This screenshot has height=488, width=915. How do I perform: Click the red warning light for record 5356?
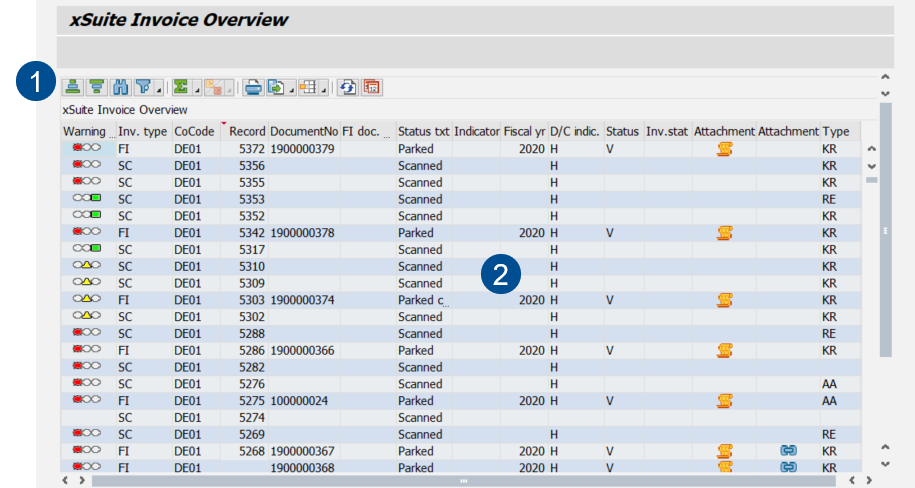(x=80, y=166)
